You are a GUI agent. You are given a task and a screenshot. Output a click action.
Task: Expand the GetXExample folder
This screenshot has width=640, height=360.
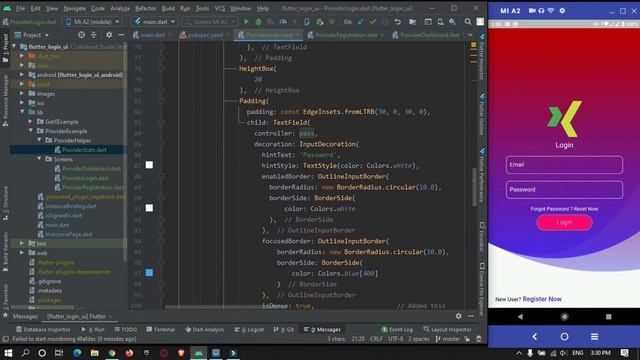coord(30,122)
